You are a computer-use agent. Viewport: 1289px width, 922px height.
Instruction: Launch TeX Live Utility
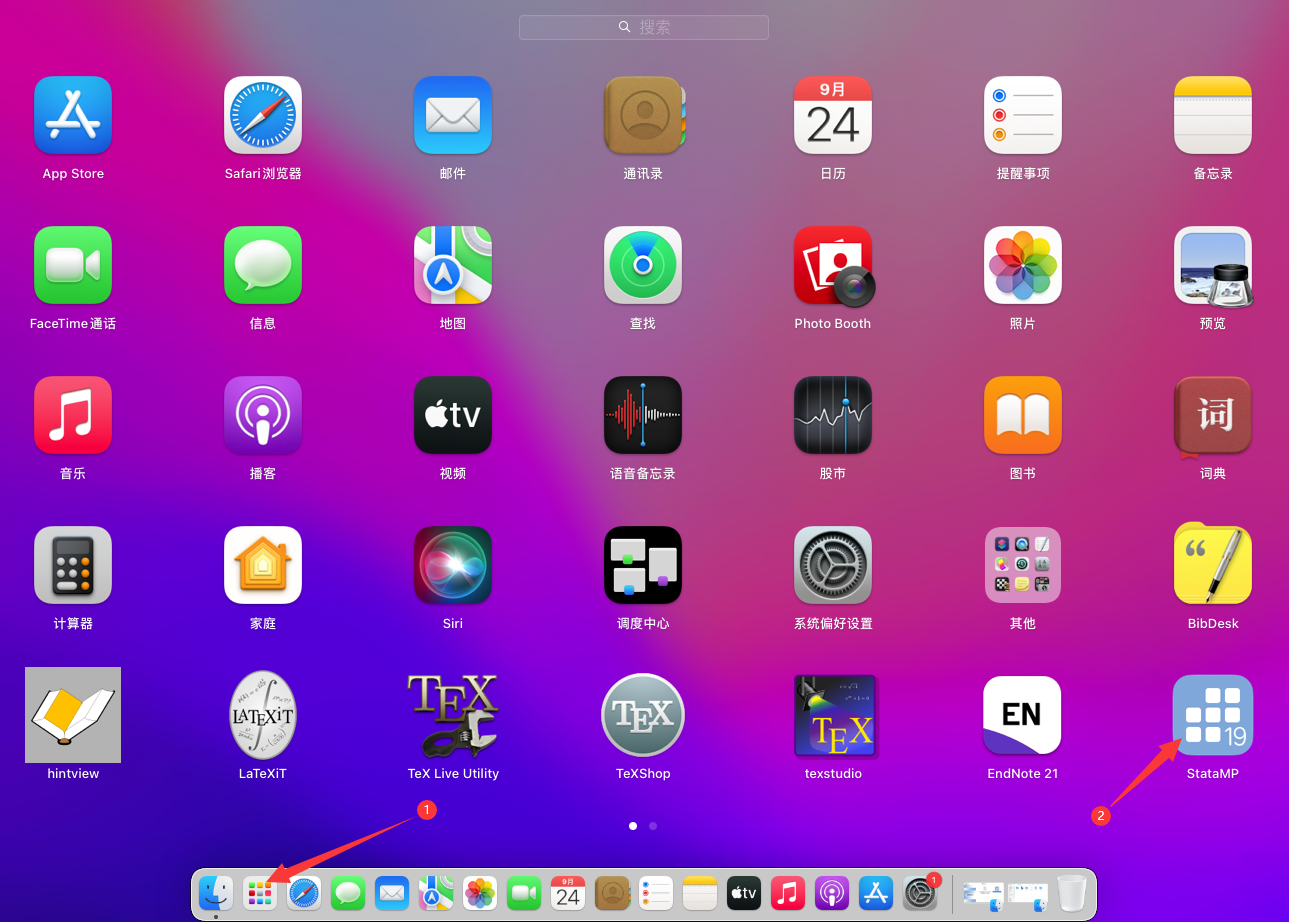coord(453,715)
